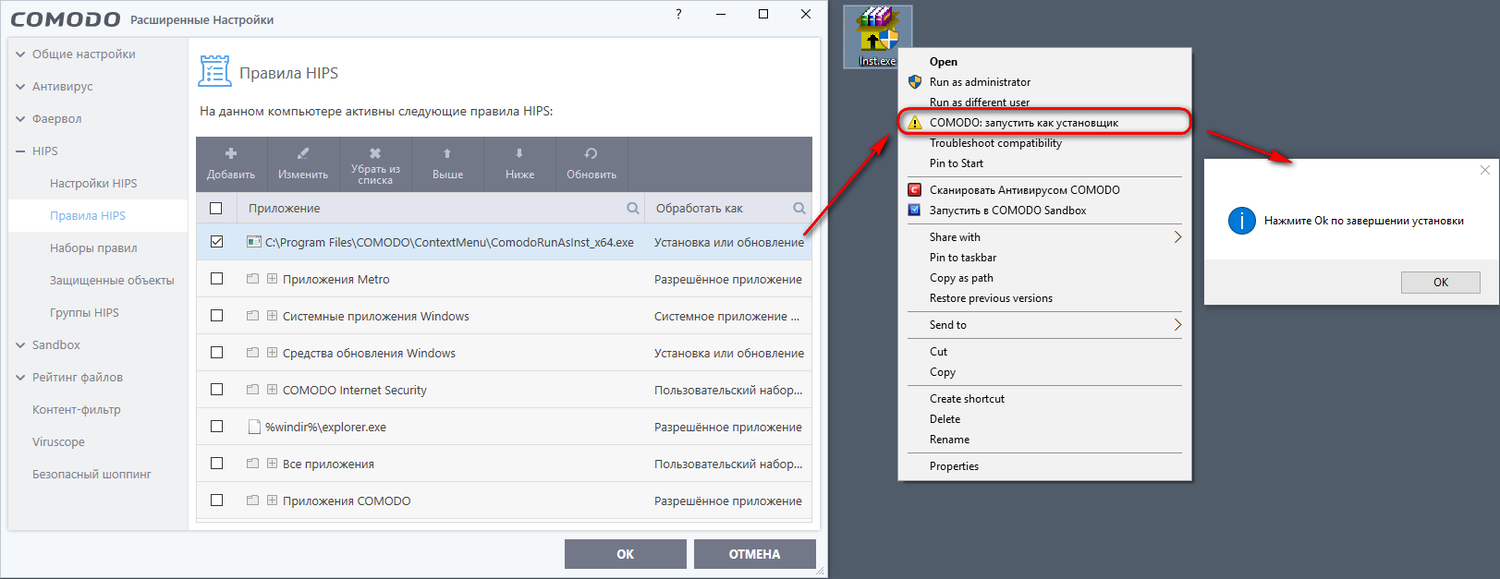Screen dimensions: 1500x579
Task: Choose 'Run as administrator' from context menu
Action: [x=979, y=82]
